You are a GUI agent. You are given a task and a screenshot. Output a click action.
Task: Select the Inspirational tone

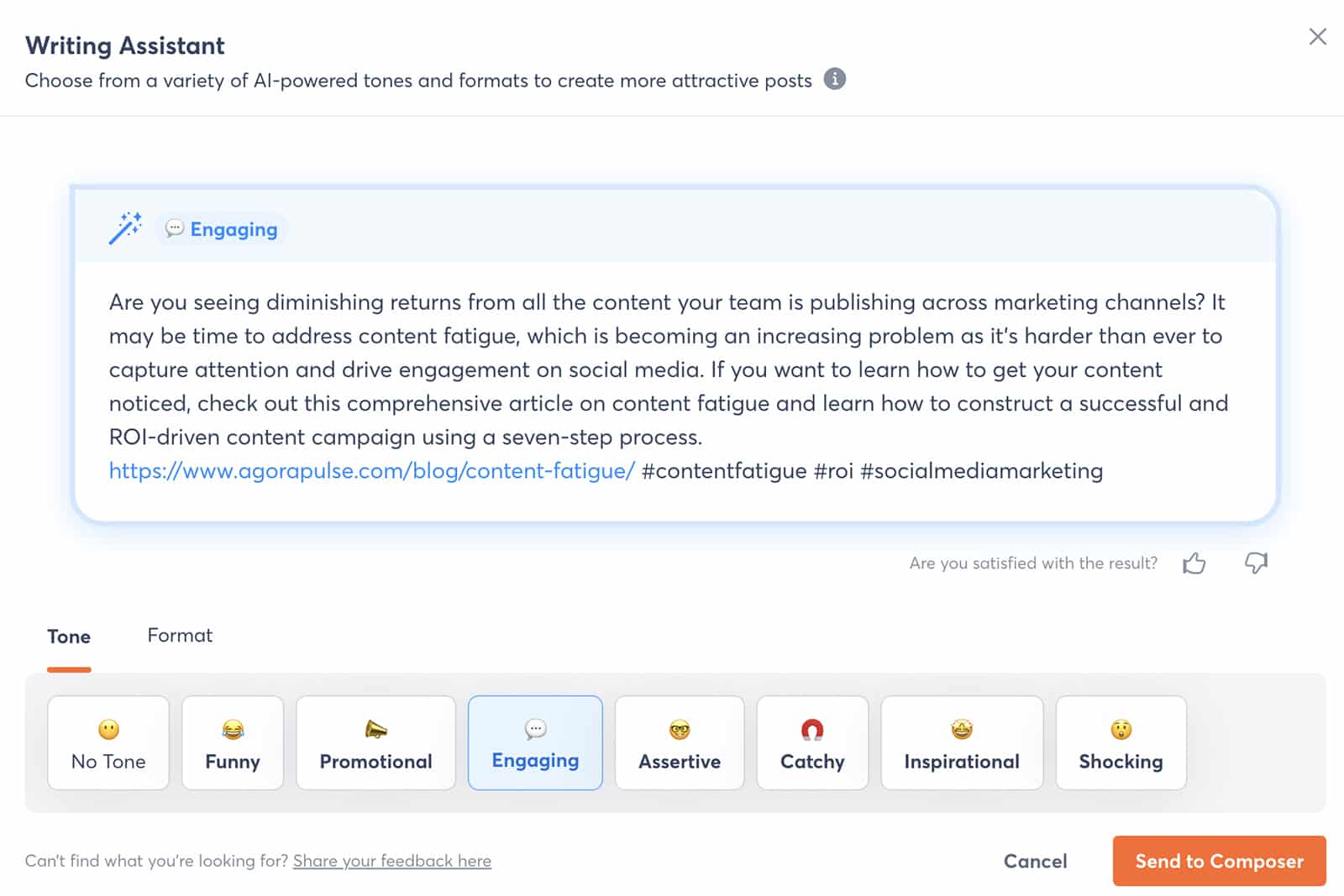962,743
